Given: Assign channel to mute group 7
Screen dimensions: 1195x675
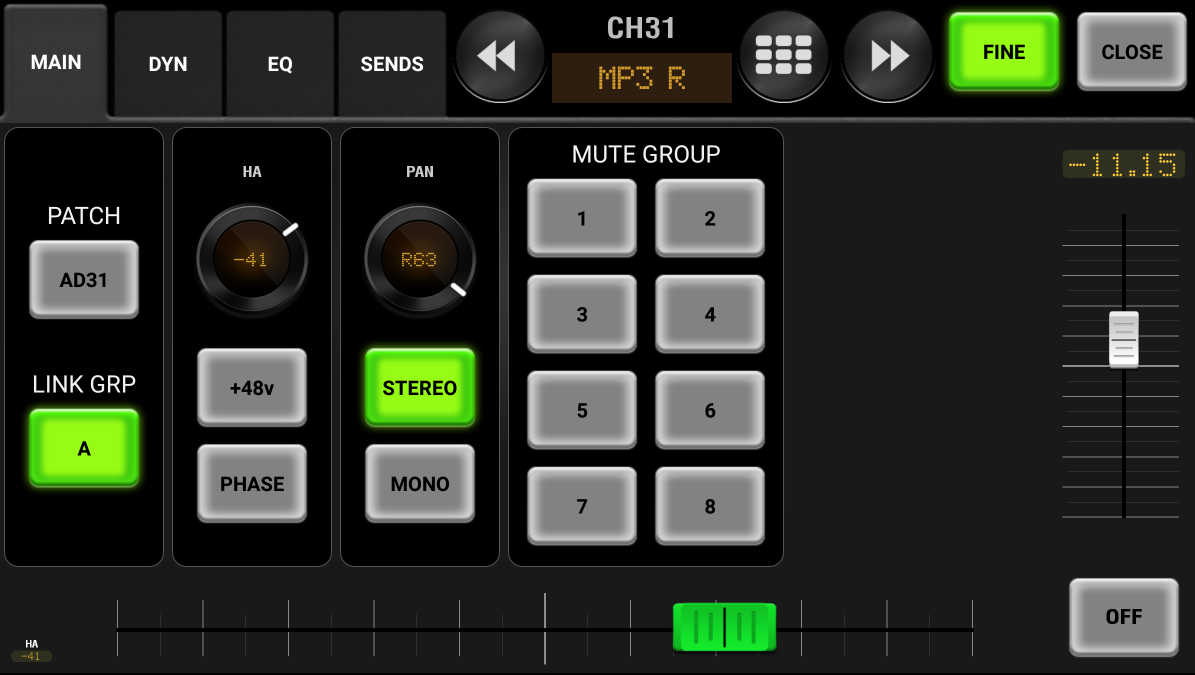Looking at the screenshot, I should point(582,506).
